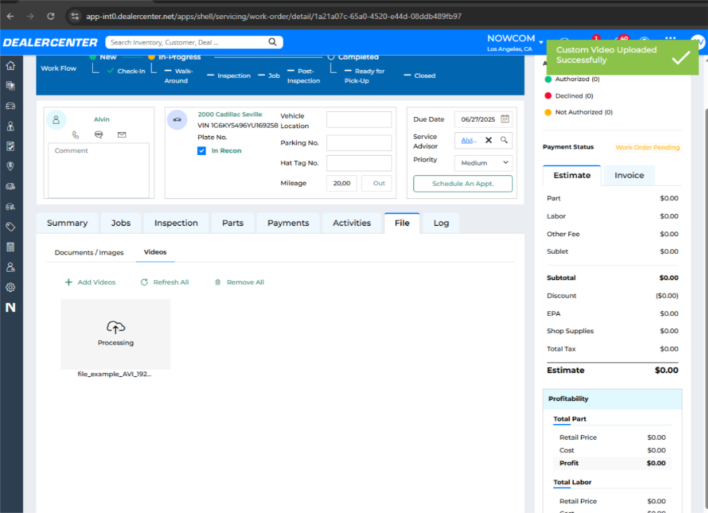Click Add Videos button
Image resolution: width=708 pixels, height=513 pixels.
coord(90,282)
